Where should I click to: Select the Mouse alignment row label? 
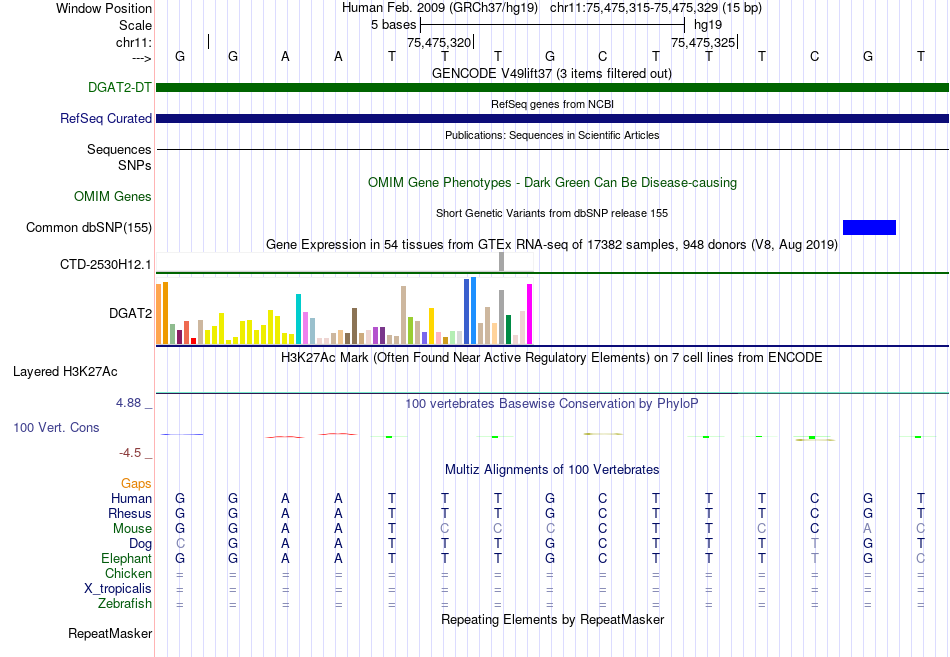click(x=132, y=529)
